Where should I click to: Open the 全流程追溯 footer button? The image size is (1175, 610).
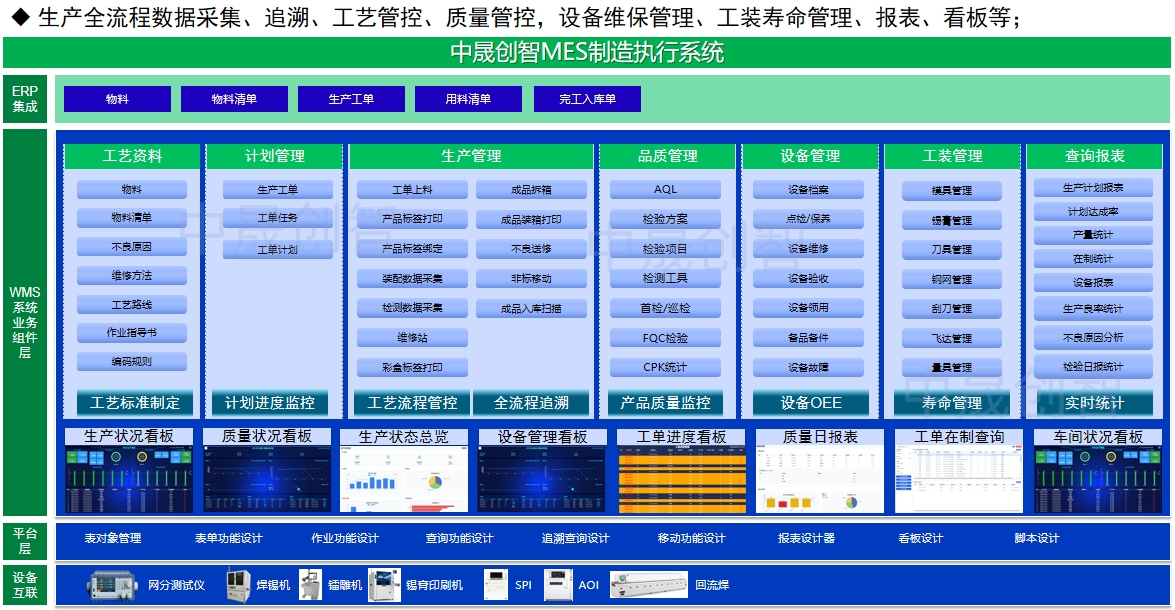pos(531,403)
